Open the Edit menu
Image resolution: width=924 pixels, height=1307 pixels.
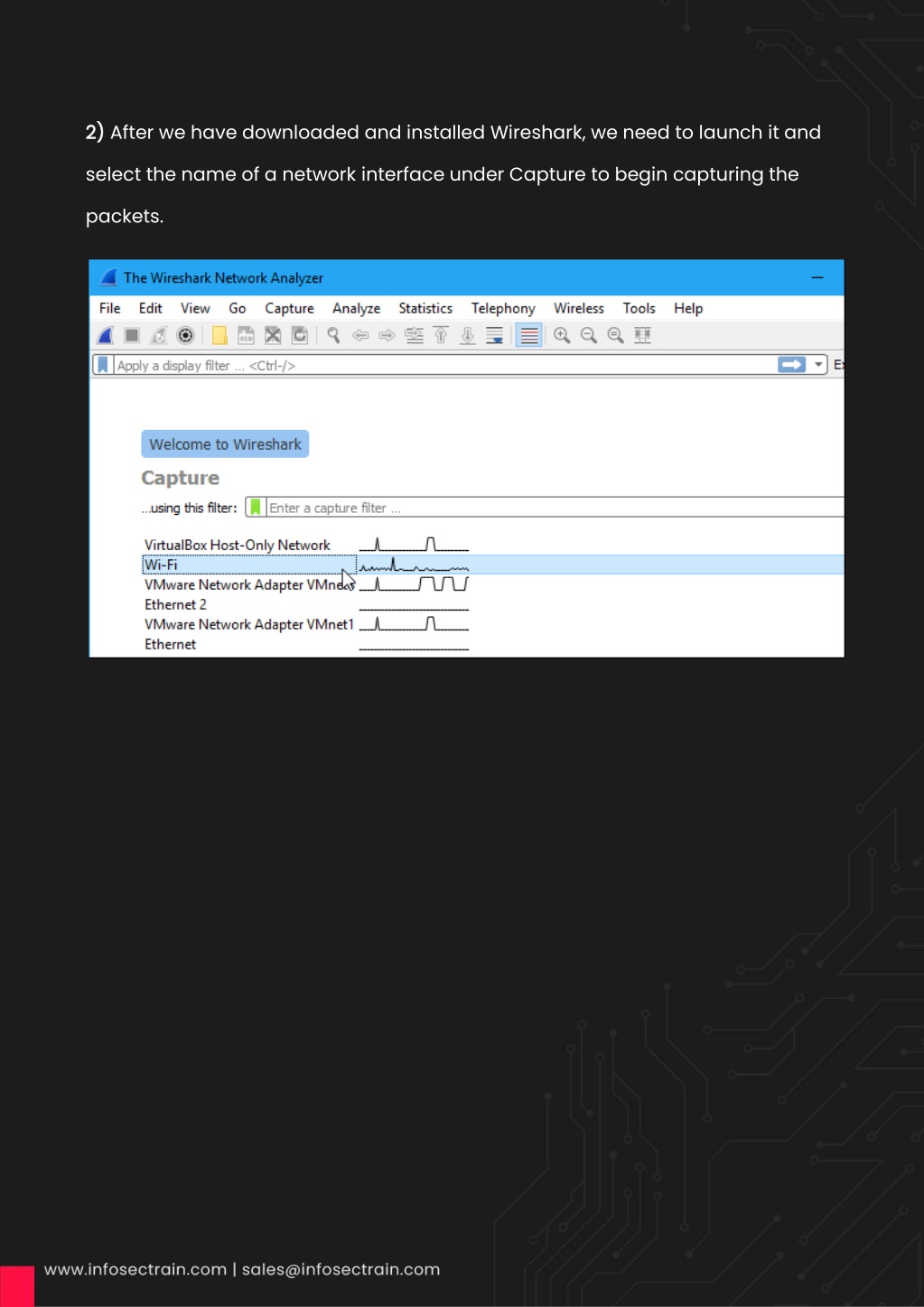151,309
